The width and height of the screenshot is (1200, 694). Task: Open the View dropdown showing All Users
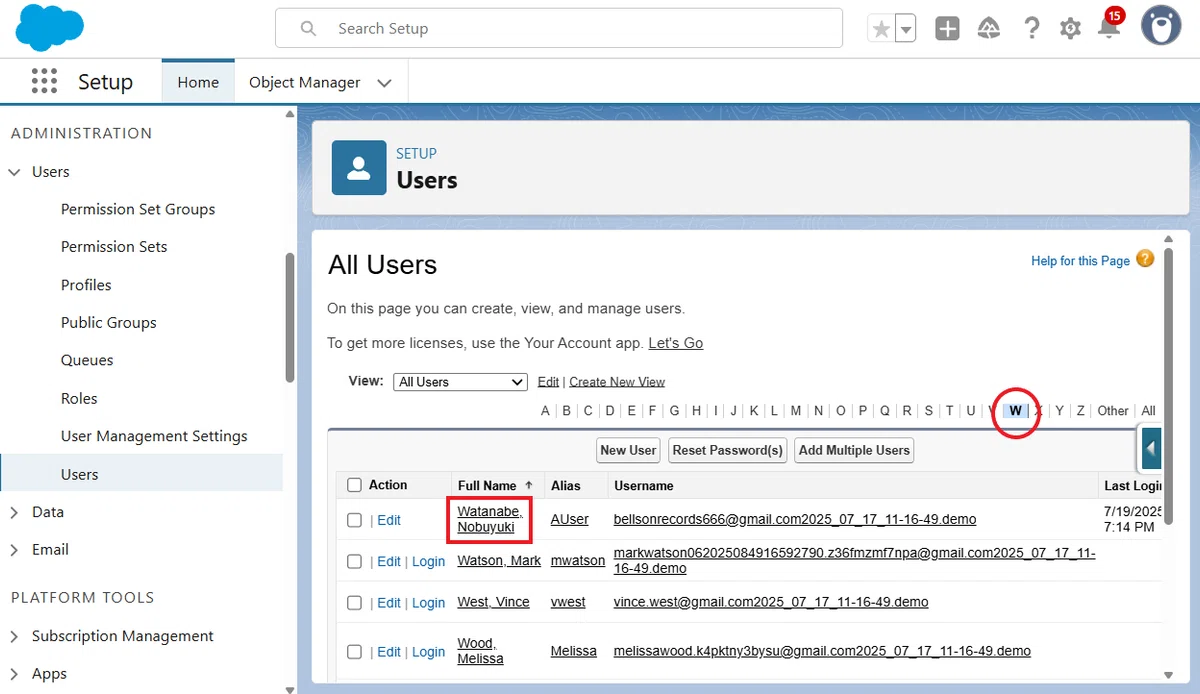click(x=460, y=382)
